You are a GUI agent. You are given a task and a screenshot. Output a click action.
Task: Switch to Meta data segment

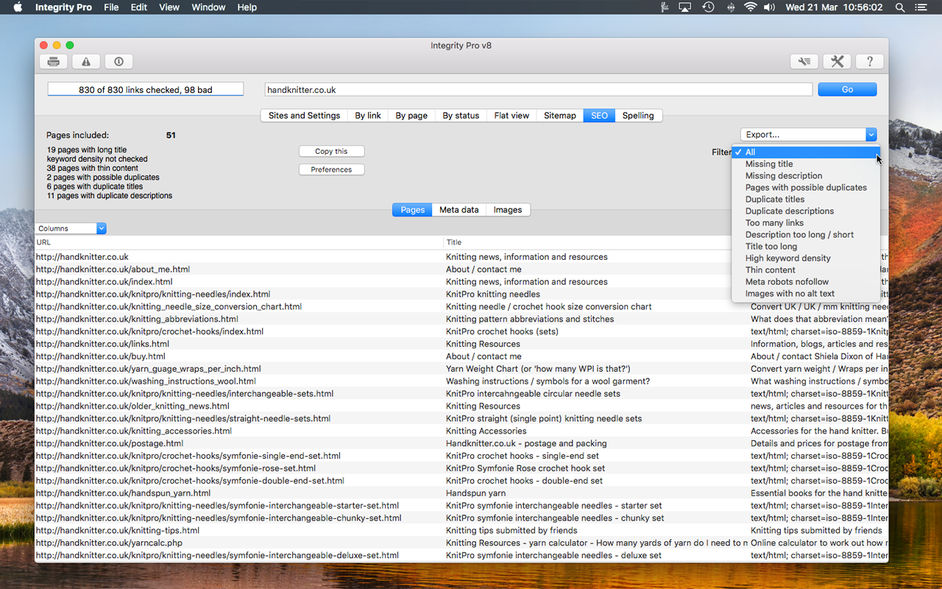[x=459, y=210]
